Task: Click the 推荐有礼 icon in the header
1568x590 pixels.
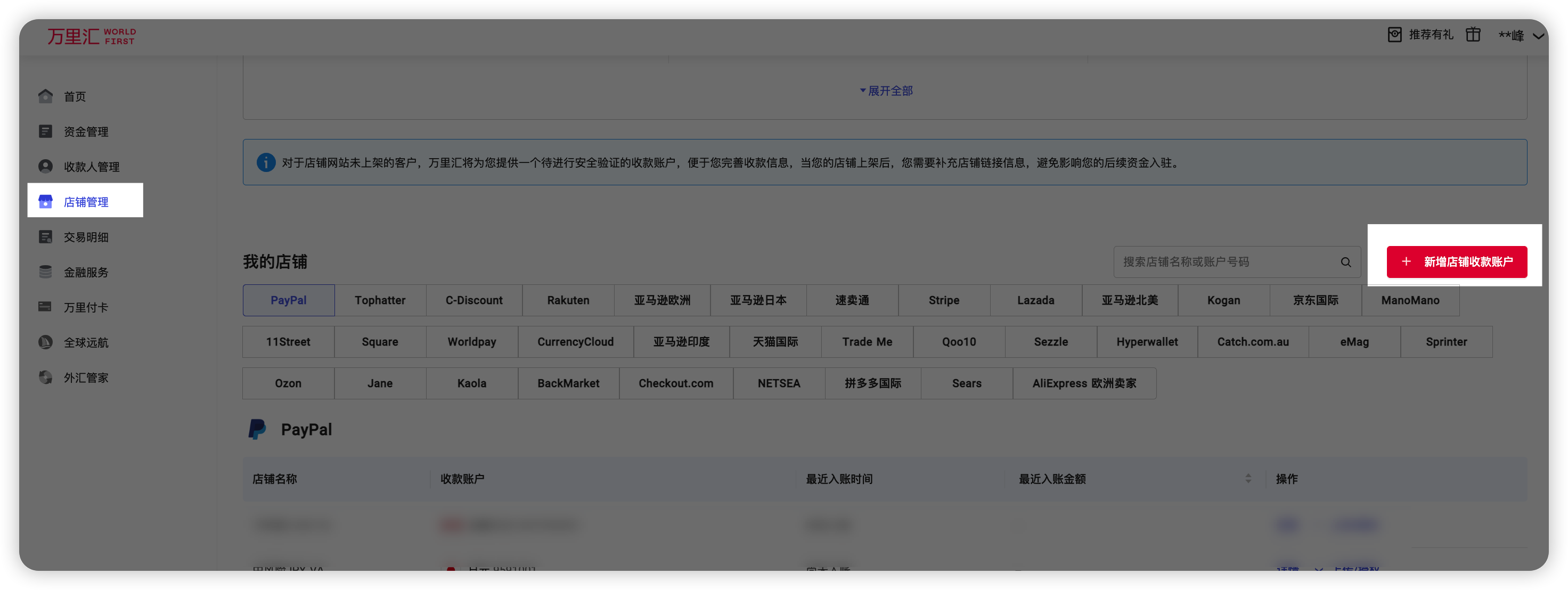Action: pyautogui.click(x=1394, y=35)
